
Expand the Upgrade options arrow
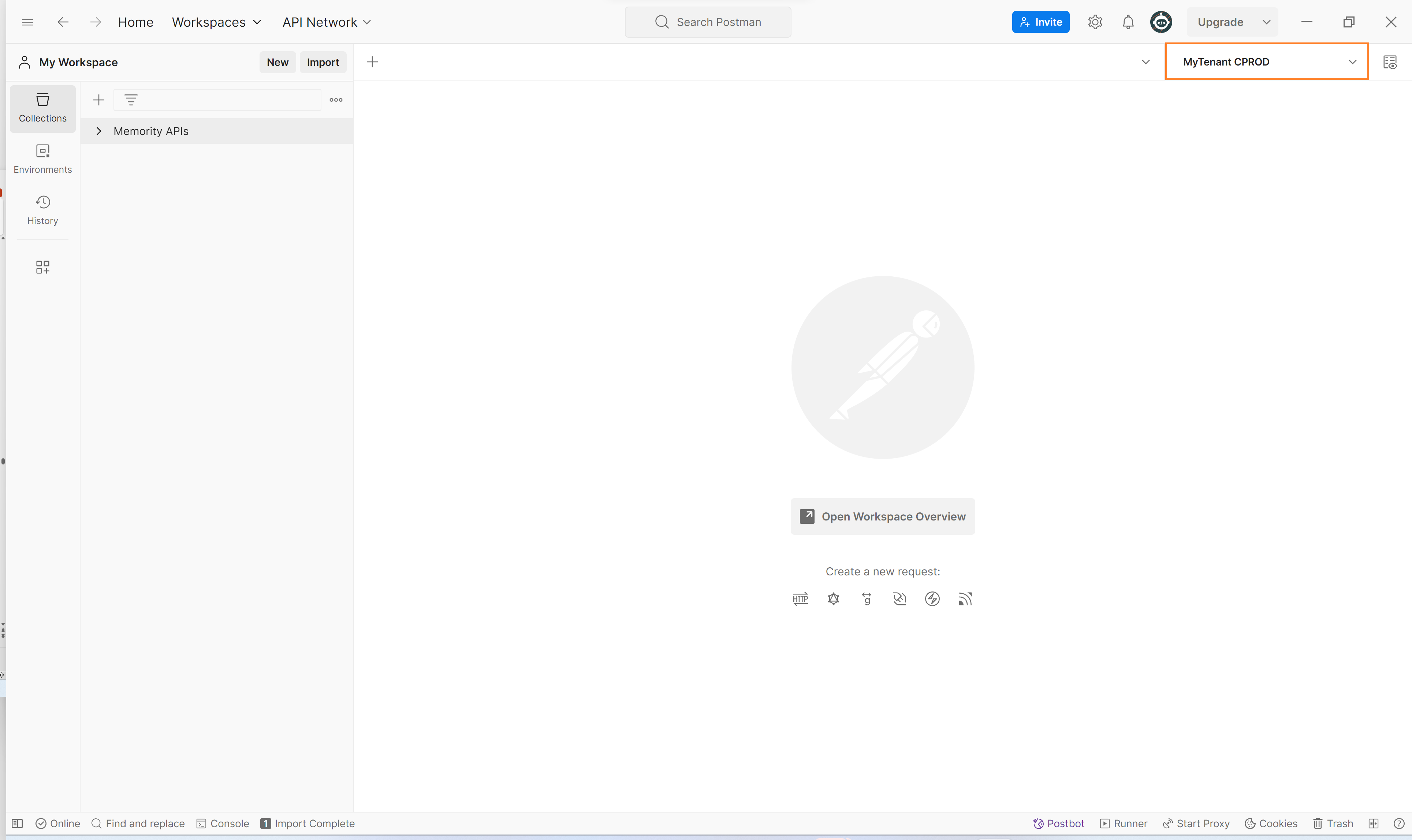coord(1267,22)
